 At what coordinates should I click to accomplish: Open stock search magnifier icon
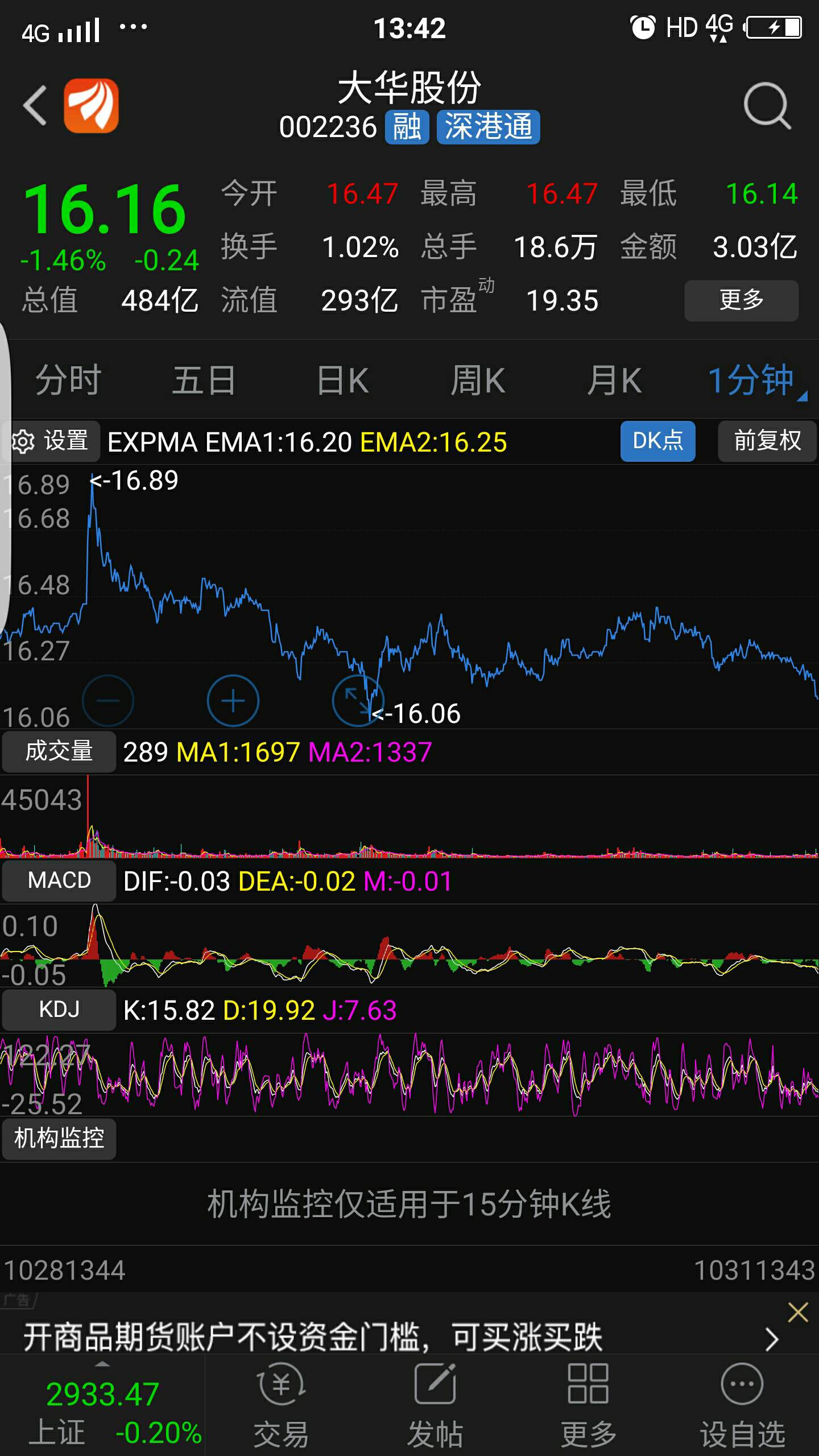click(x=767, y=105)
